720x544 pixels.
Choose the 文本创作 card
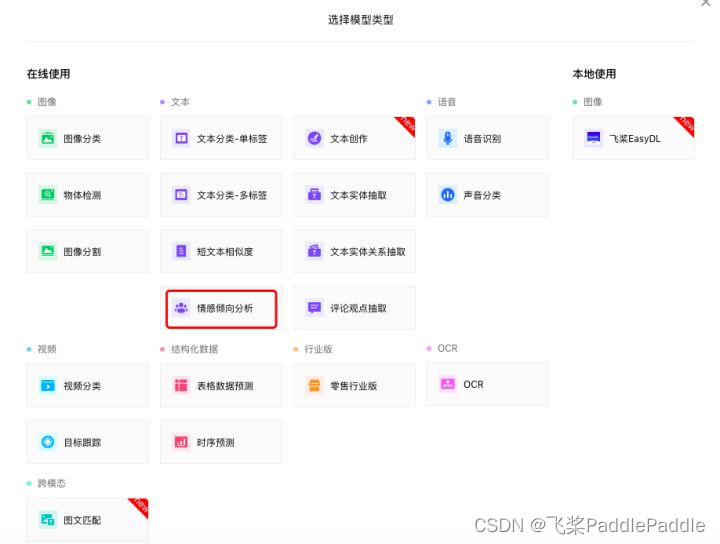click(x=354, y=138)
